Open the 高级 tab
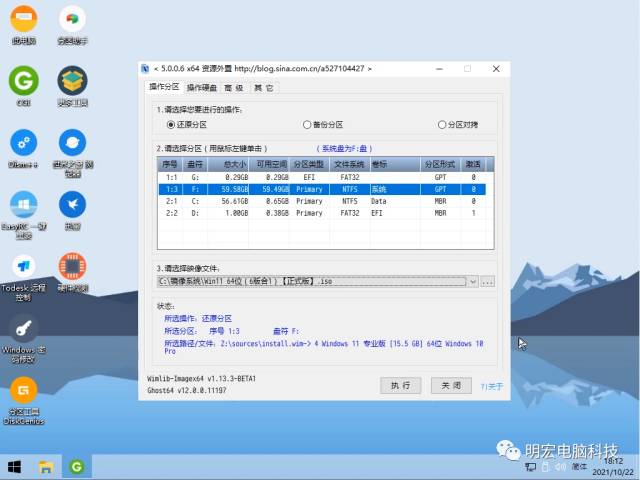This screenshot has width=640, height=480. [x=234, y=88]
